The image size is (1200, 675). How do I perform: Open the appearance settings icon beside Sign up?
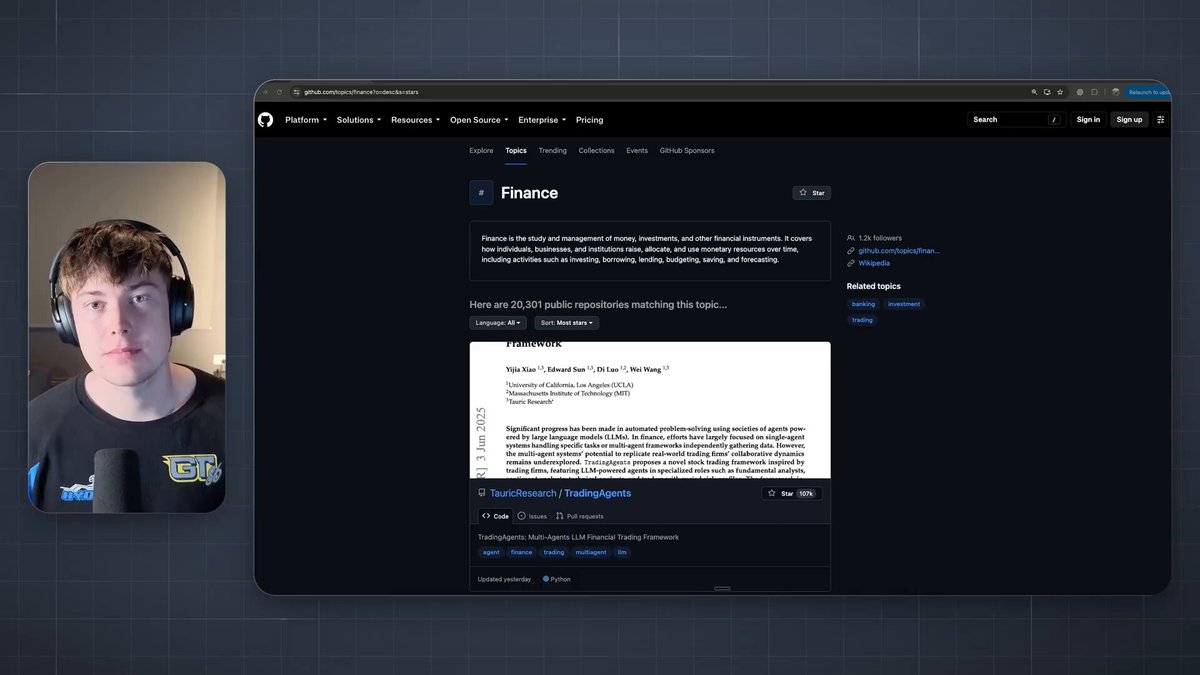[1160, 120]
